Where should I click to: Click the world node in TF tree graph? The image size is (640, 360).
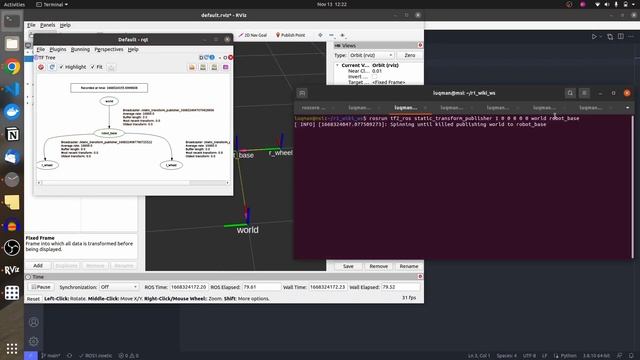(109, 101)
